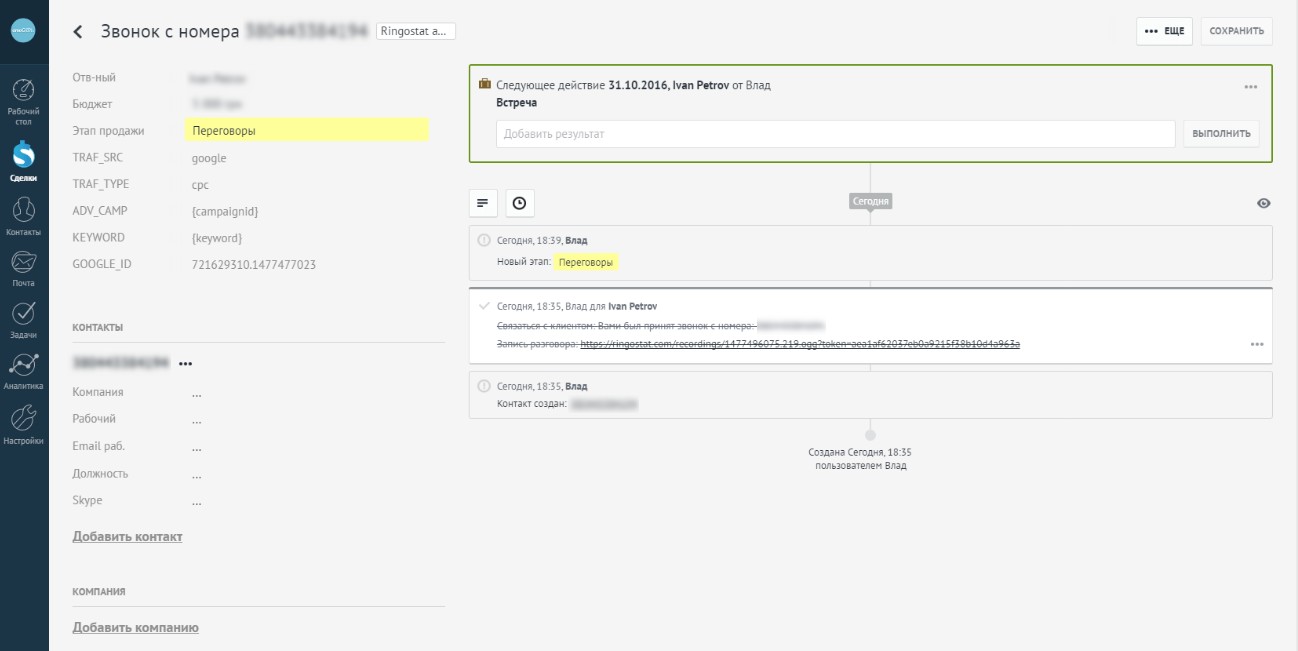
Task: Click the Встреча task type text
Action: [516, 103]
